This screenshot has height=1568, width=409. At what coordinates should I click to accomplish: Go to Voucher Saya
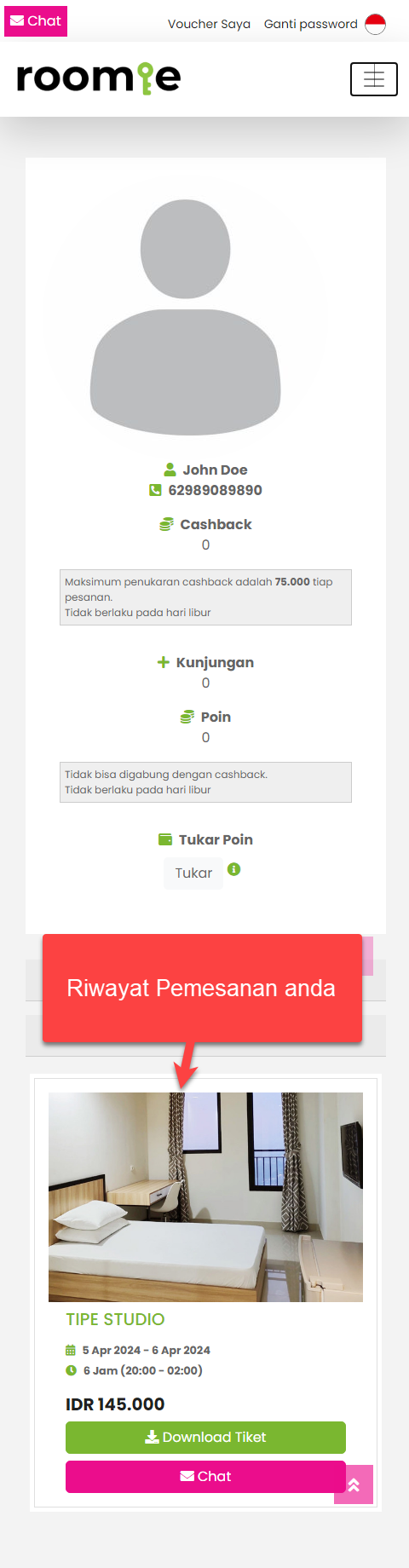209,24
